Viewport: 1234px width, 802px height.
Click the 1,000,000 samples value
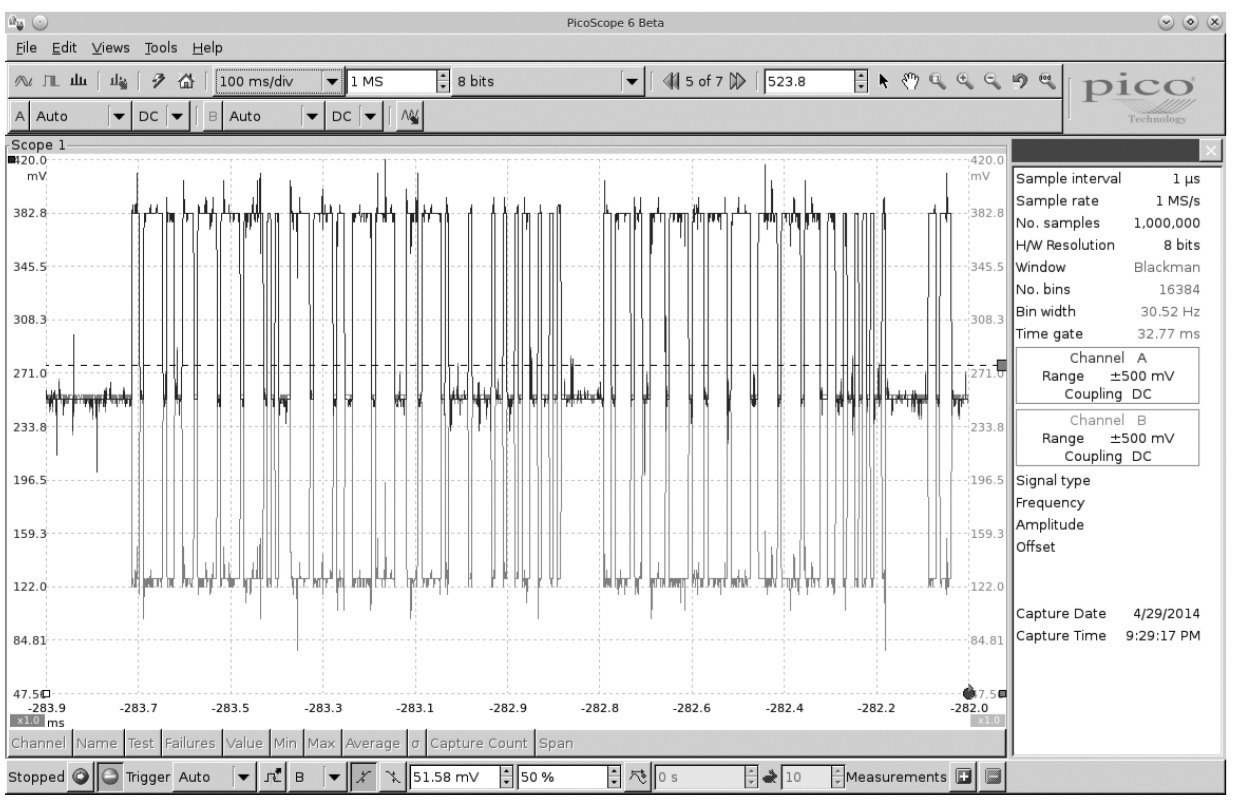click(x=1166, y=223)
